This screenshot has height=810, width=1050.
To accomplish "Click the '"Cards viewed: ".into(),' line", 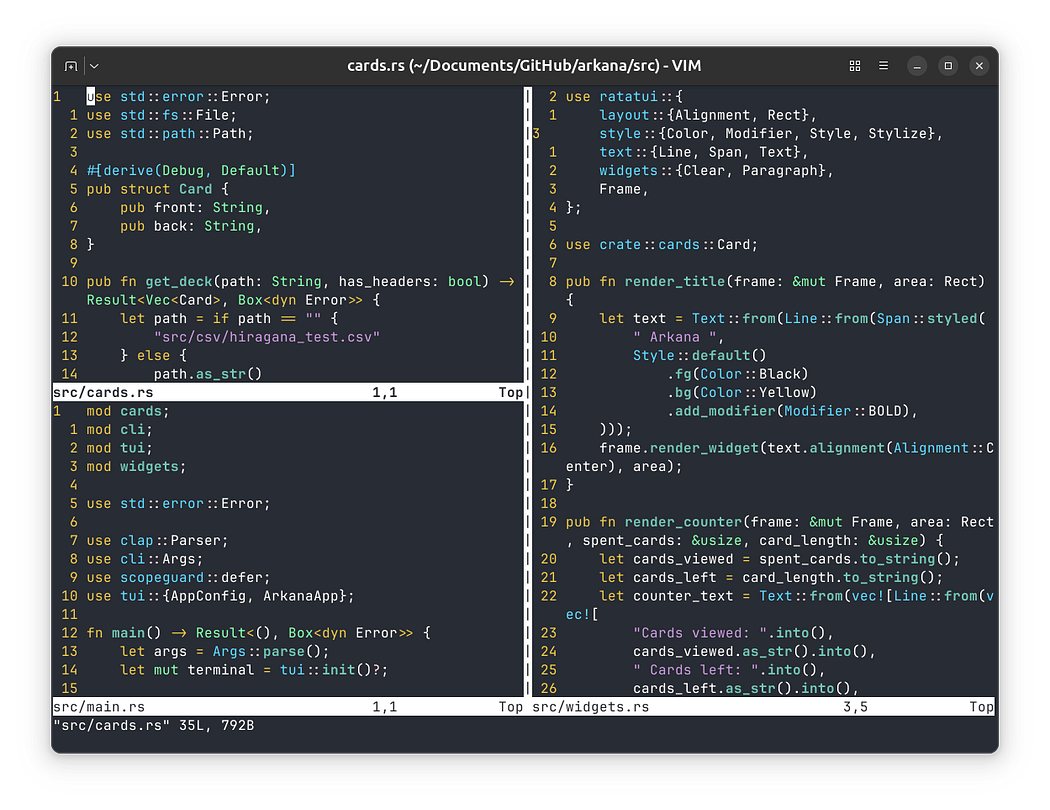I will (733, 633).
